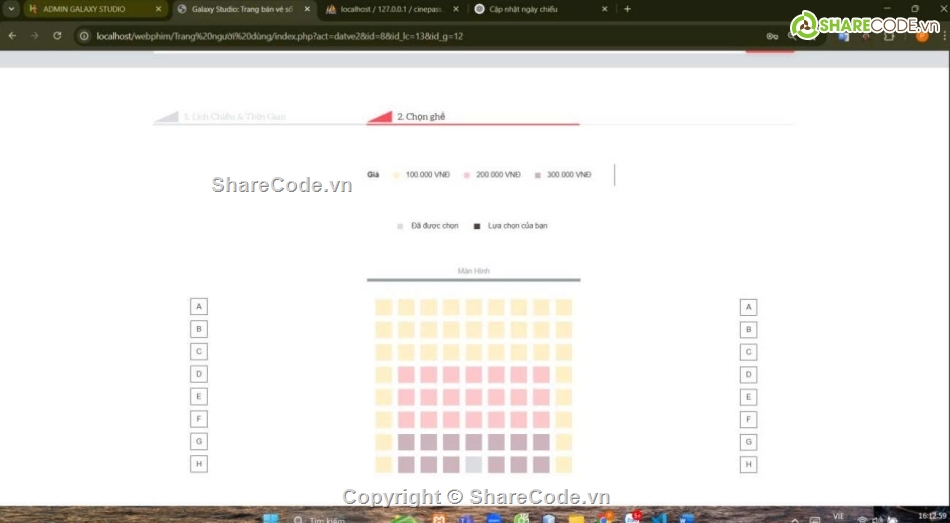950x523 pixels.
Task: Select the first mauve seat in row G
Action: coord(406,442)
